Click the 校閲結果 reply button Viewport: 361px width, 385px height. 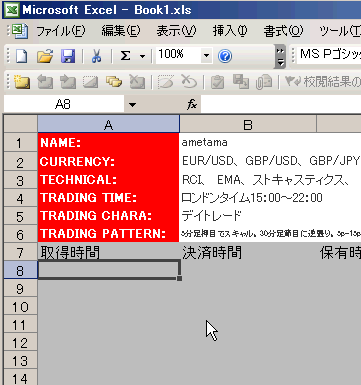[322, 82]
